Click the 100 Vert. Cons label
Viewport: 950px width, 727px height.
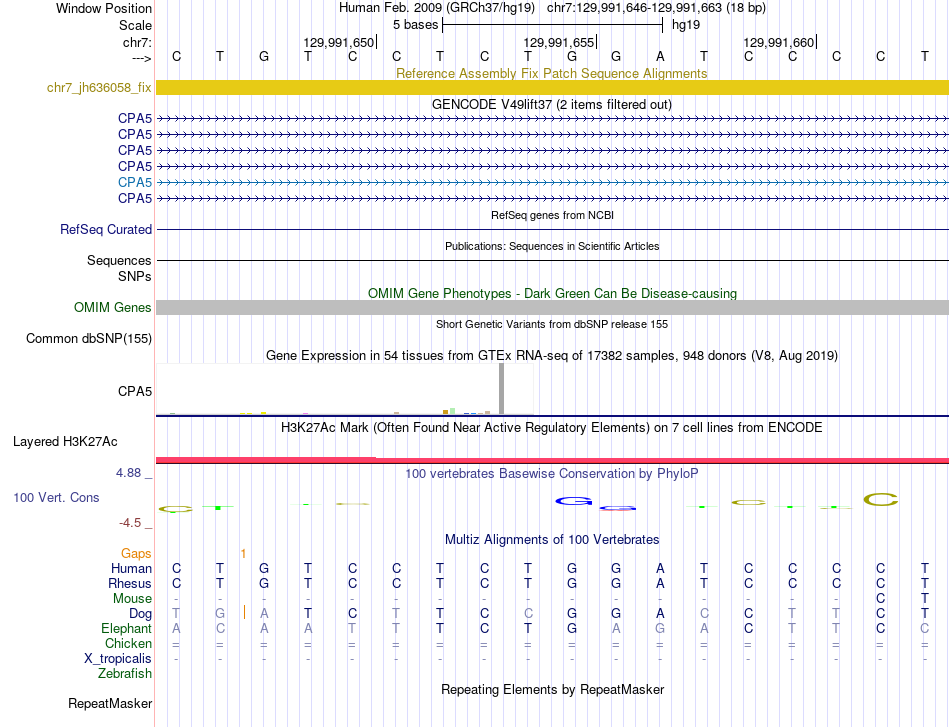56,497
